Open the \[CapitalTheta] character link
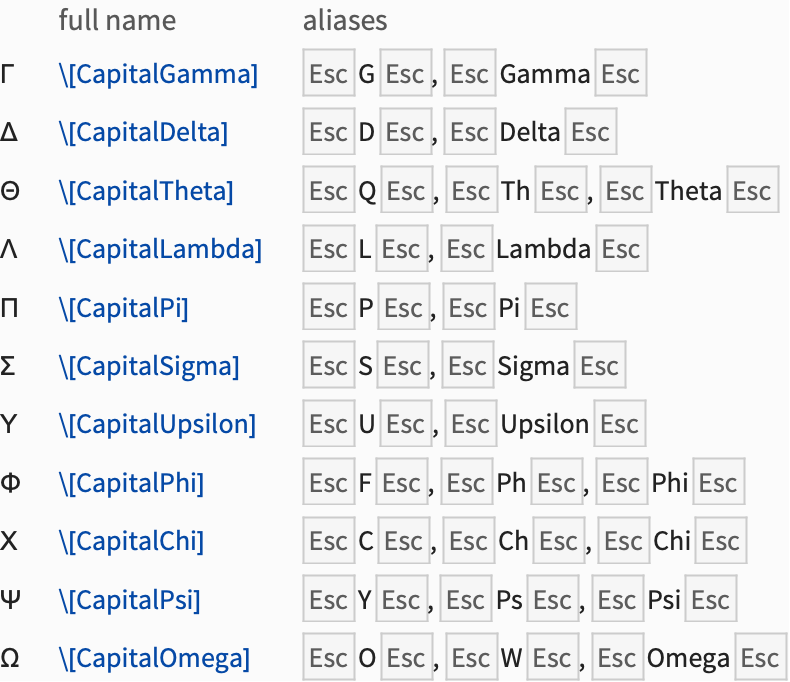 (x=146, y=191)
